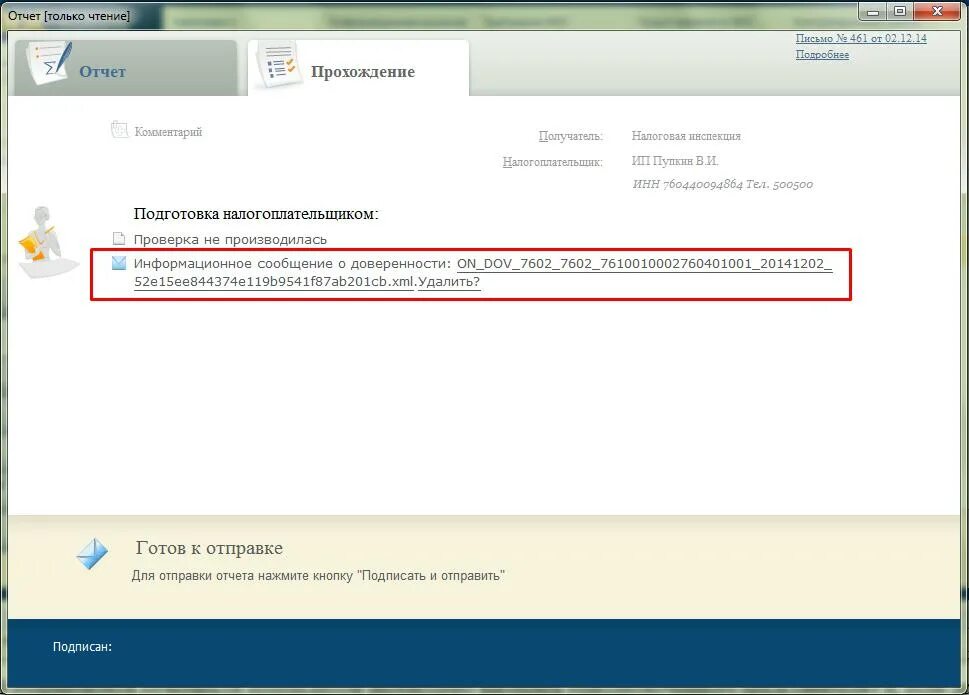Open the Подробнее link

point(822,54)
